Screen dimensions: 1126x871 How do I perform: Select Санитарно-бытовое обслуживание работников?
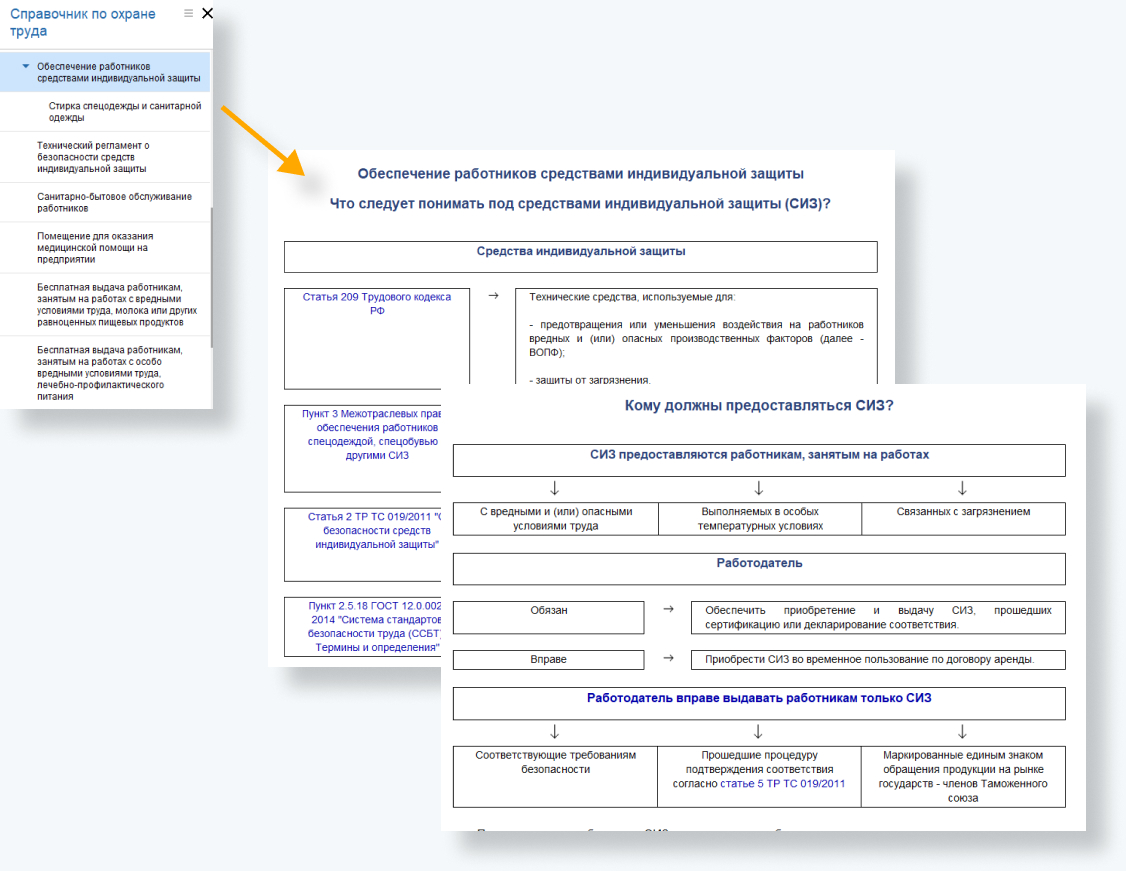pyautogui.click(x=114, y=202)
